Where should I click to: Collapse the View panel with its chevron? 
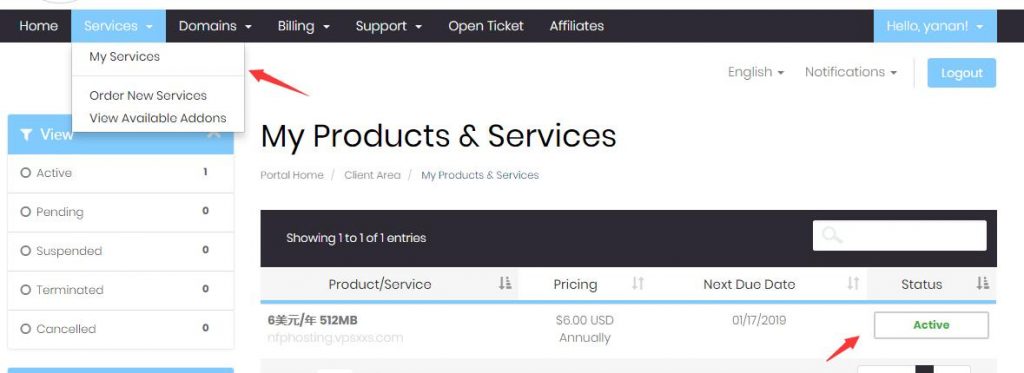click(214, 134)
